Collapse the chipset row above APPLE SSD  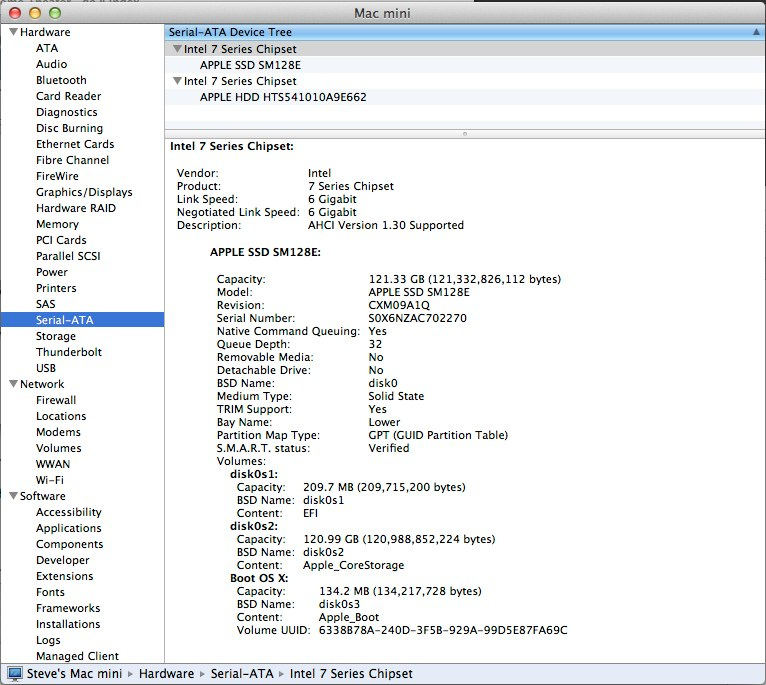(x=177, y=49)
